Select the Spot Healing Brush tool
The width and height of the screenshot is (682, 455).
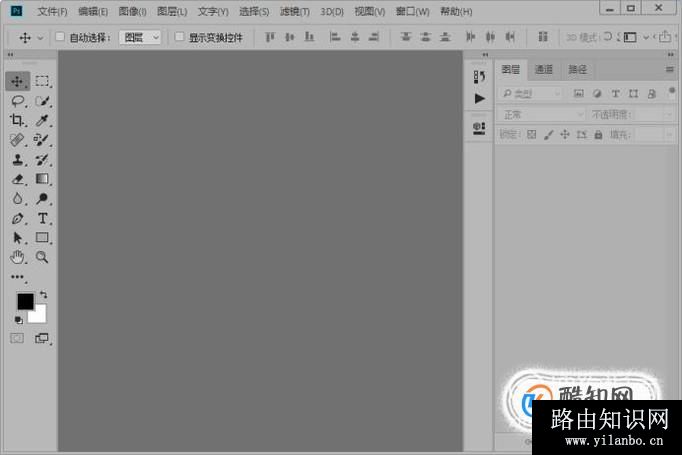[17, 140]
